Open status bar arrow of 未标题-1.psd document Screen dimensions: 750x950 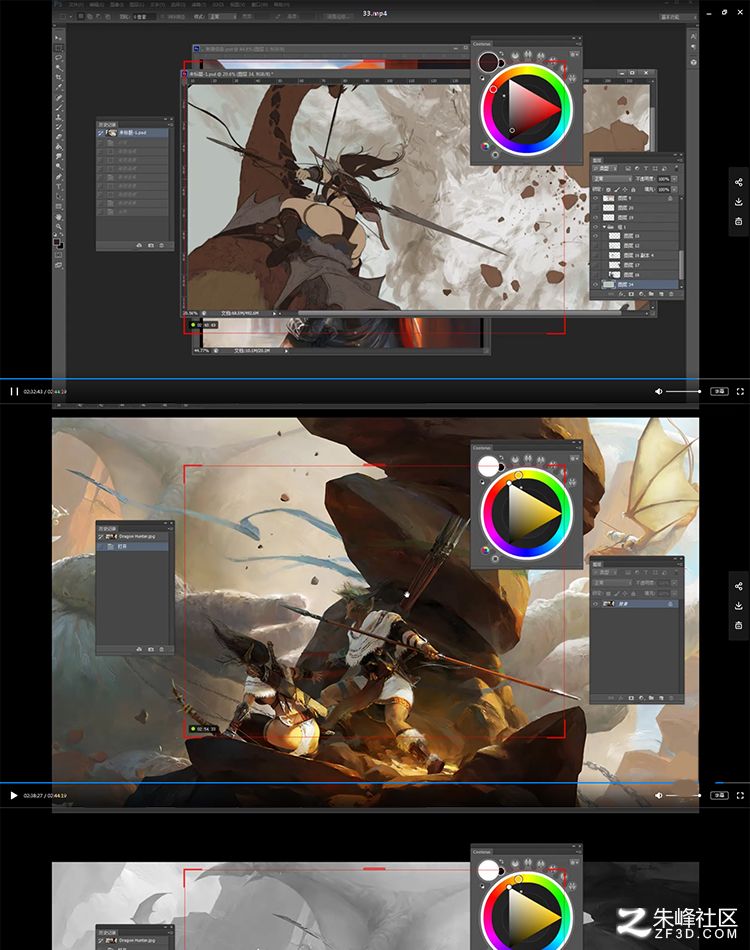274,313
